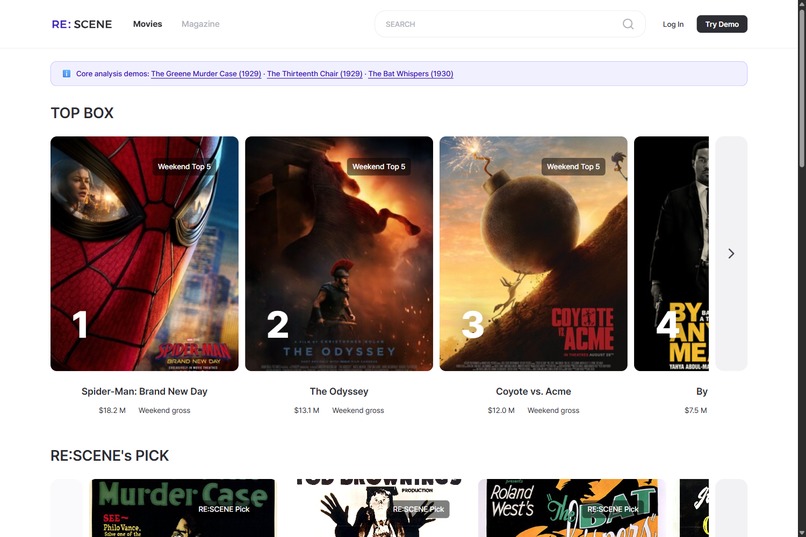The width and height of the screenshot is (806, 537).
Task: Switch to the Magazine nav tab
Action: (x=200, y=24)
